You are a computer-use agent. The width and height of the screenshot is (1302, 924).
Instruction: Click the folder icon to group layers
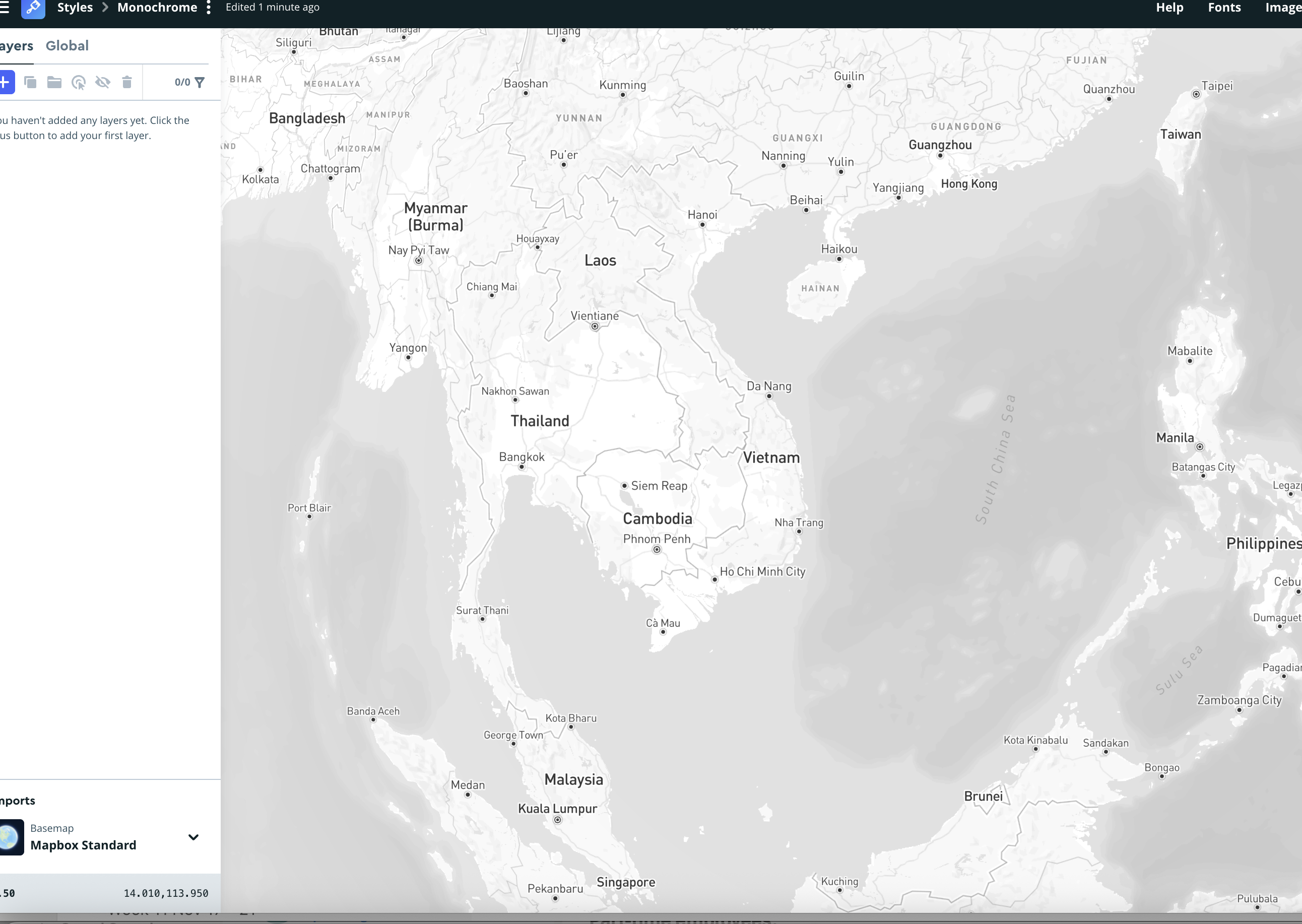[54, 83]
